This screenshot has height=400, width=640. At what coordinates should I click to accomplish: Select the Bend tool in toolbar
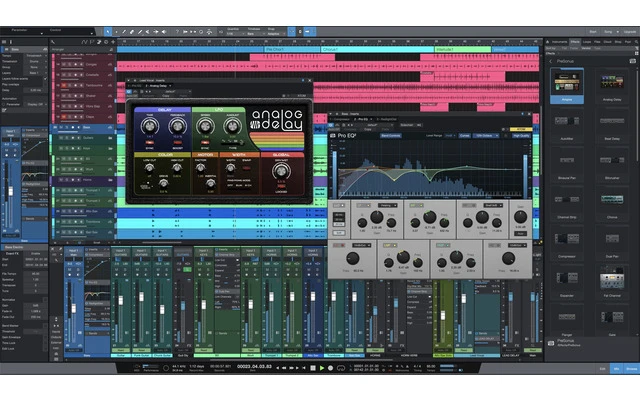[156, 31]
